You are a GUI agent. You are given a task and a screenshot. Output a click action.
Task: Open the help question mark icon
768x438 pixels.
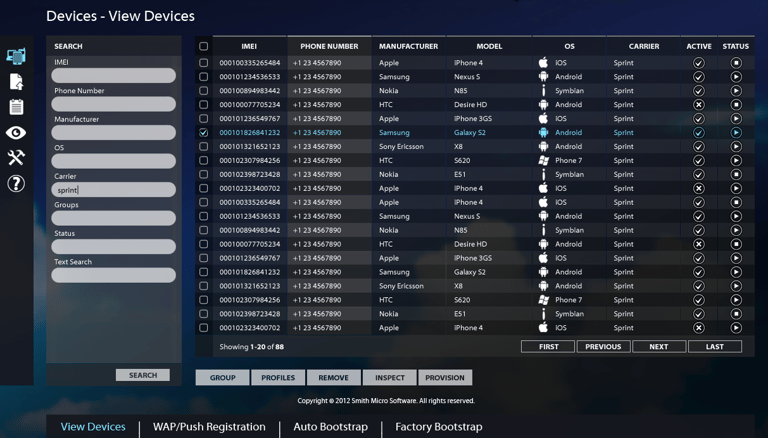[16, 183]
